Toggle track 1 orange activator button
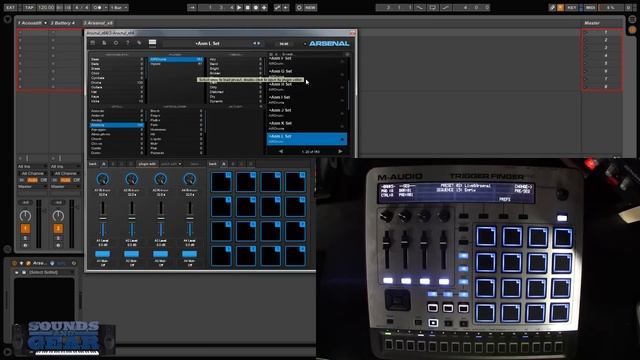This screenshot has height=360, width=640. [25, 228]
